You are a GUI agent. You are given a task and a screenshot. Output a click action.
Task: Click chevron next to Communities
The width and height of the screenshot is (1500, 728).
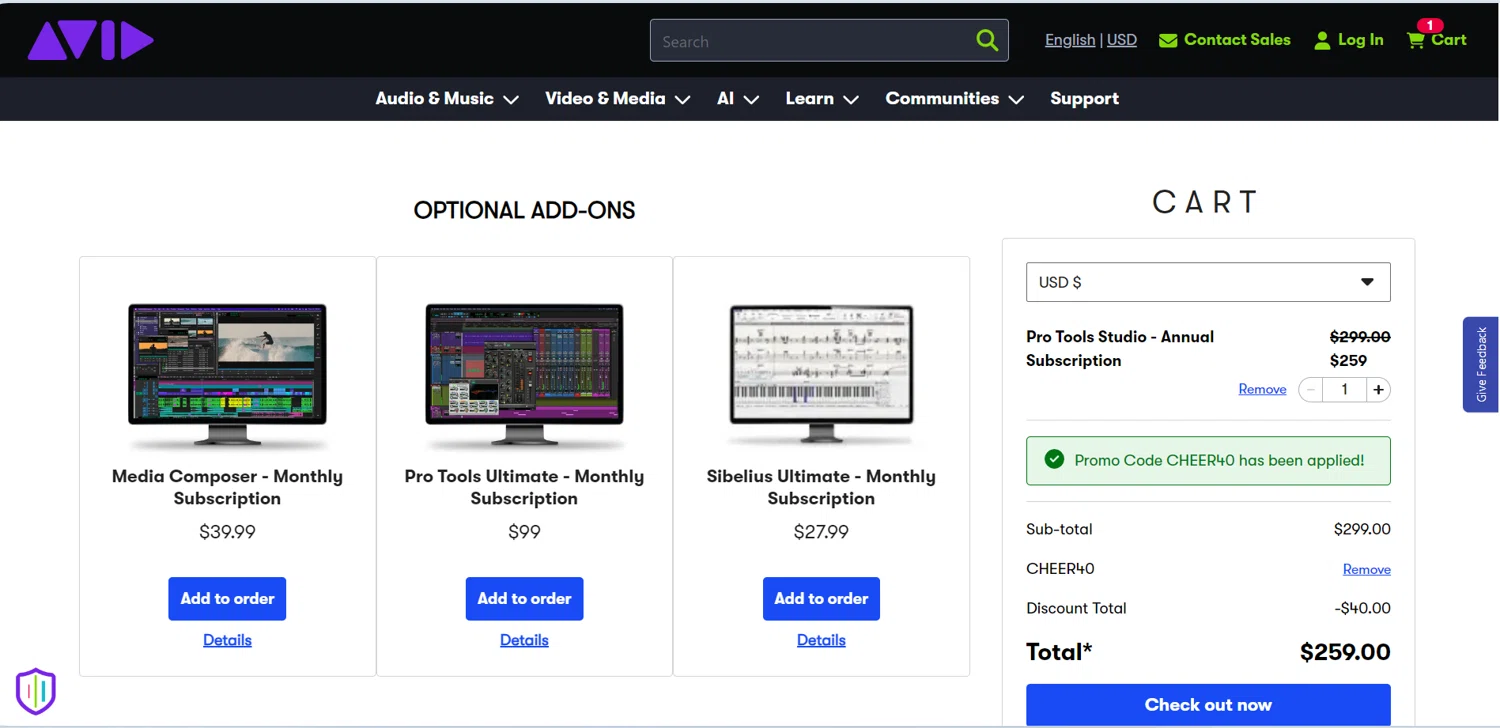(1016, 100)
